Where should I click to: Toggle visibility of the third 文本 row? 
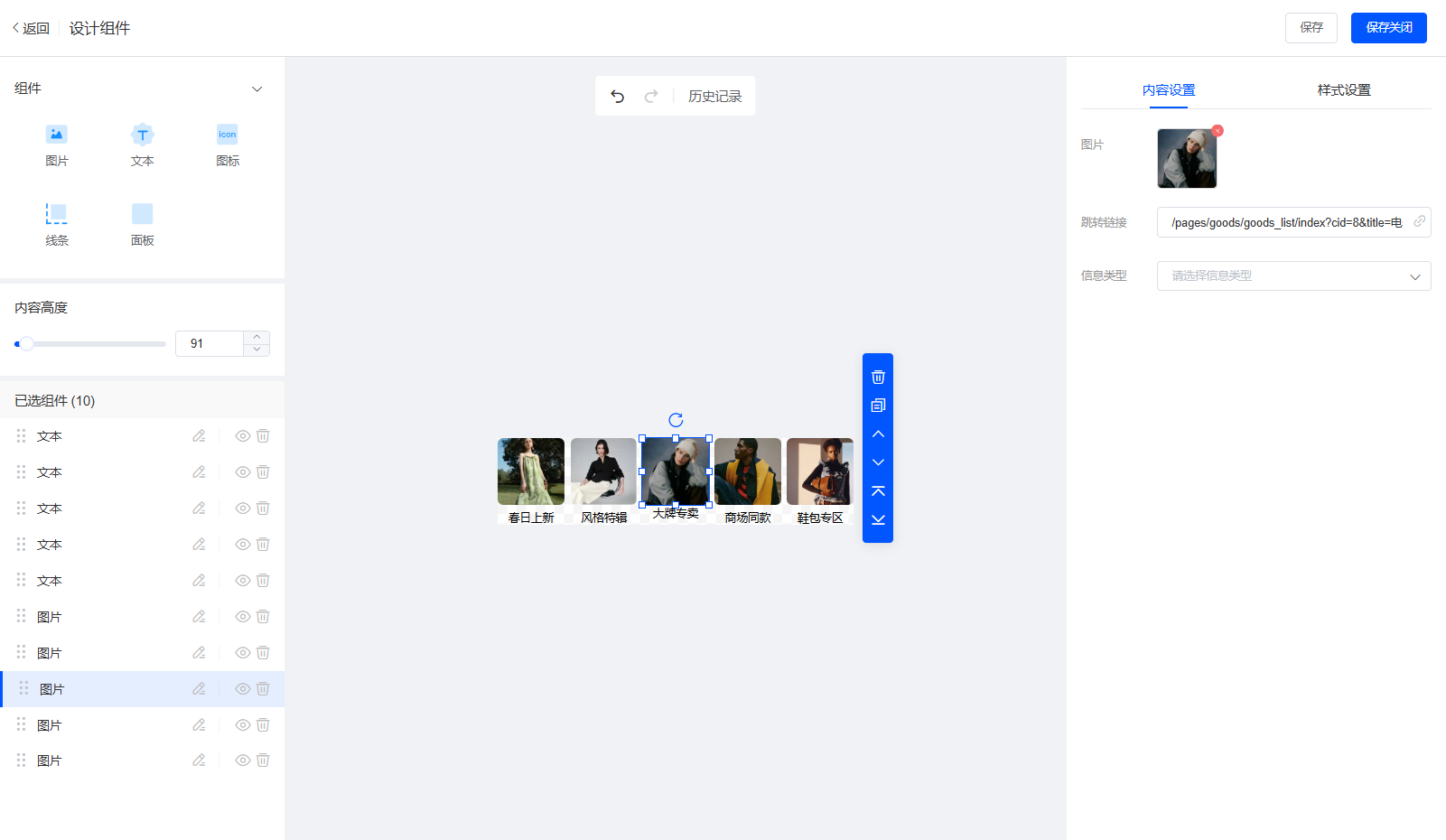(243, 509)
